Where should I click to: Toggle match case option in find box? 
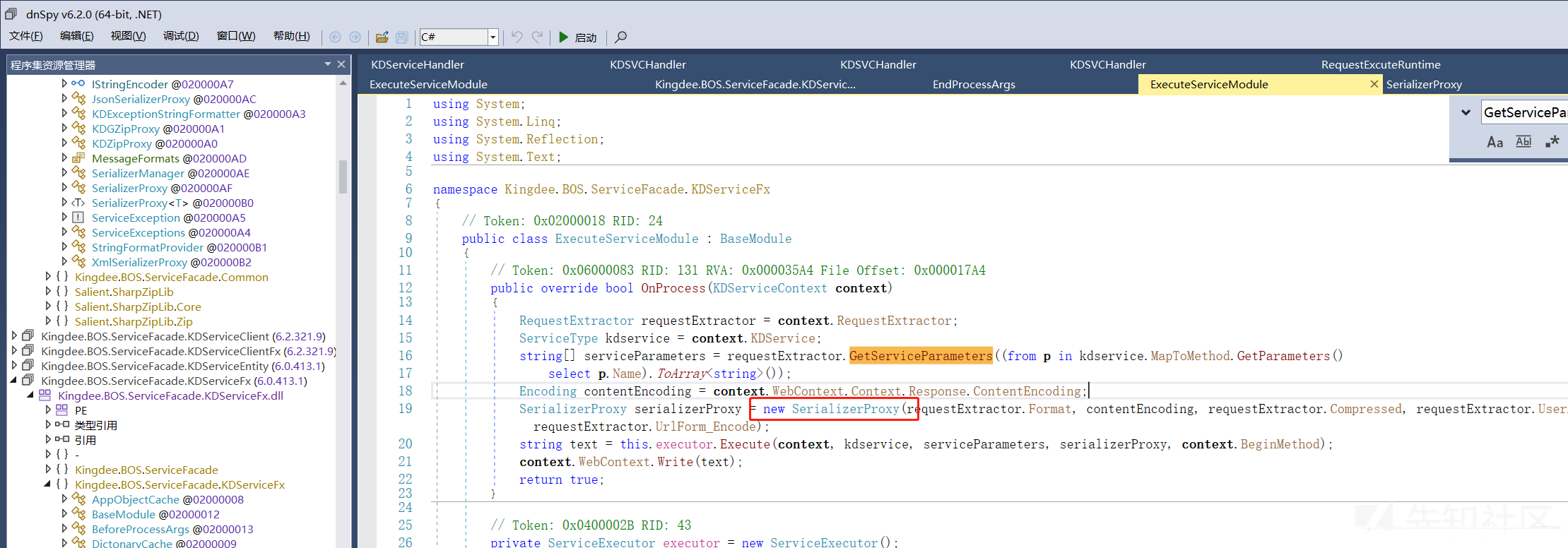(1495, 142)
